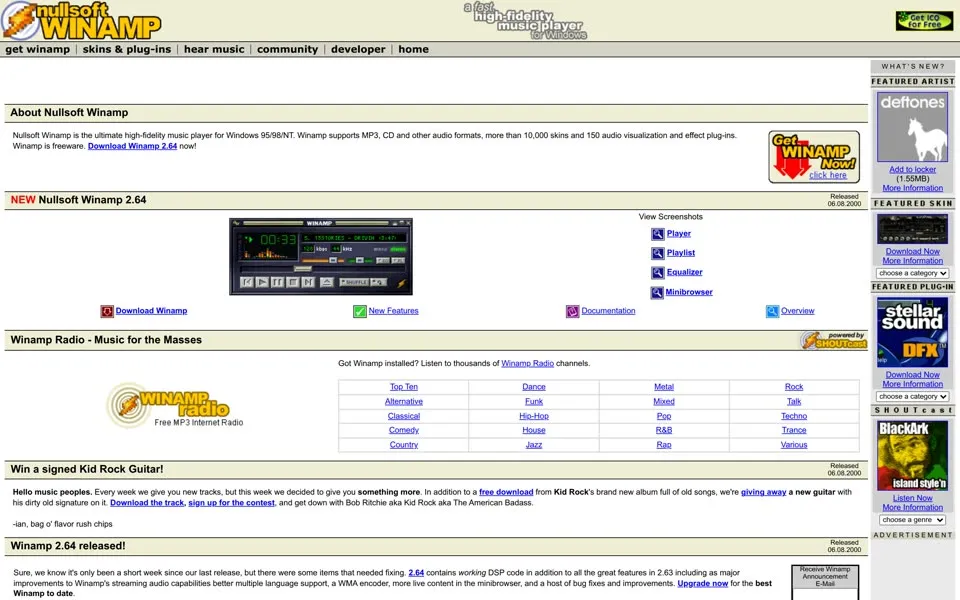This screenshot has height=600, width=960.
Task: Select the R&B radio channel
Action: coord(664,430)
